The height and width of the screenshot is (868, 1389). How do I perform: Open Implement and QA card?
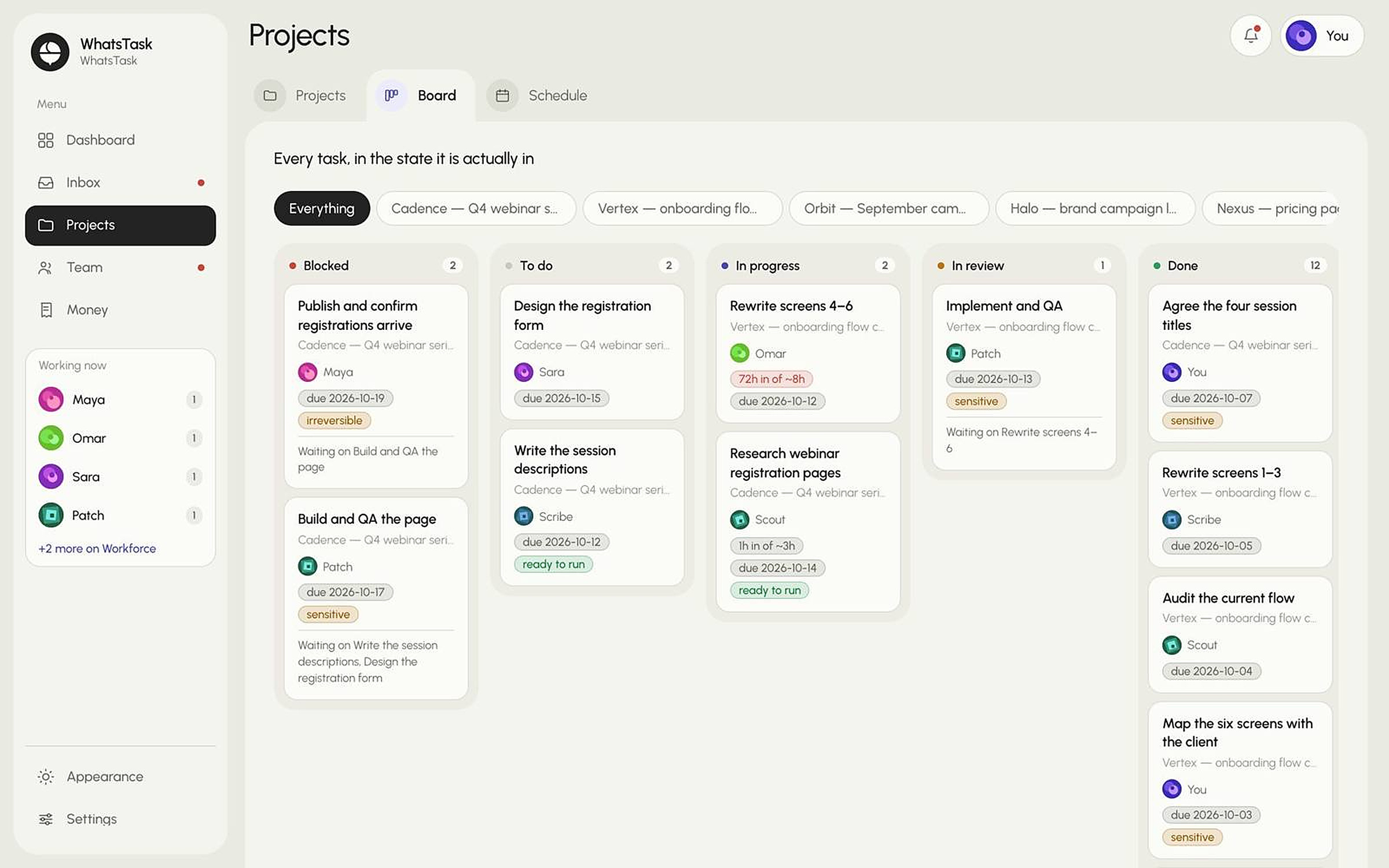coord(1024,377)
